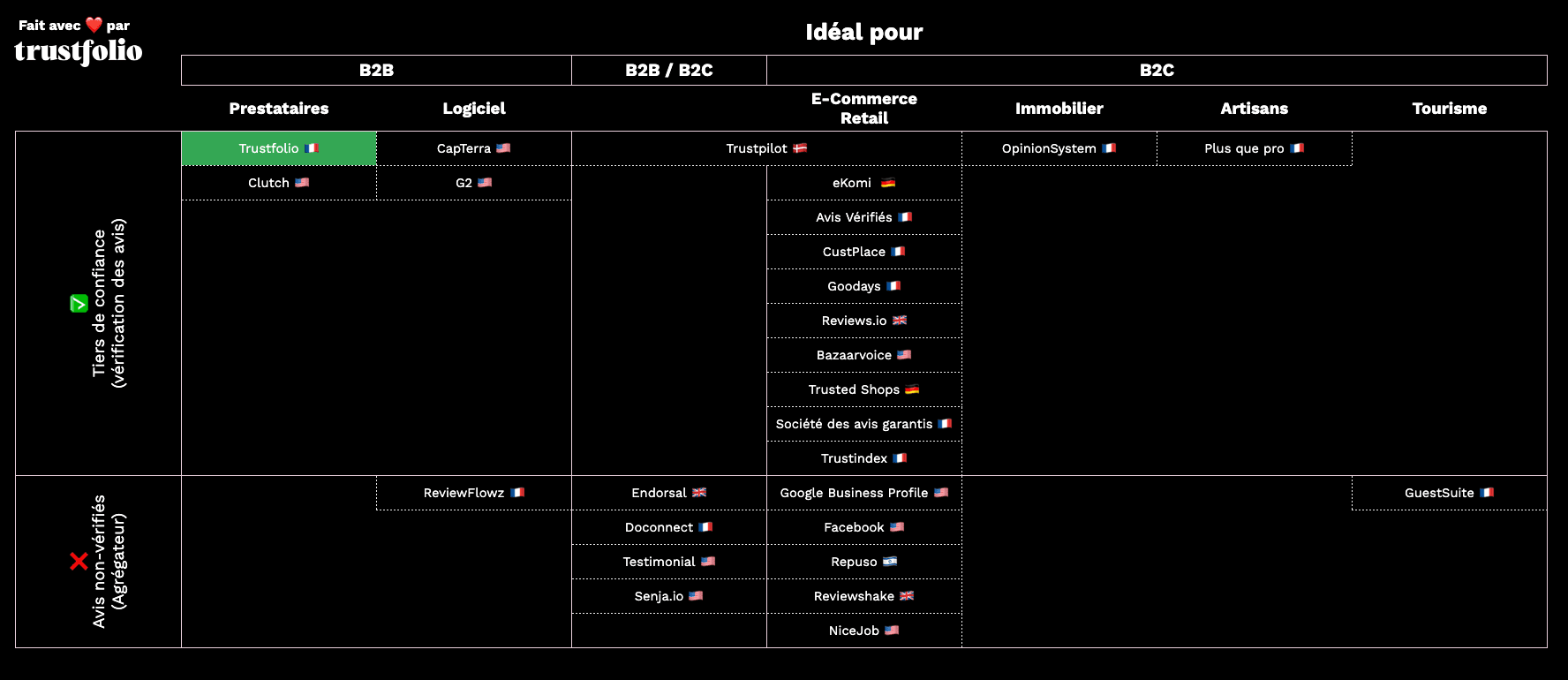Click the German flag next to eKomi
Image resolution: width=1568 pixels, height=680 pixels.
coord(888,183)
